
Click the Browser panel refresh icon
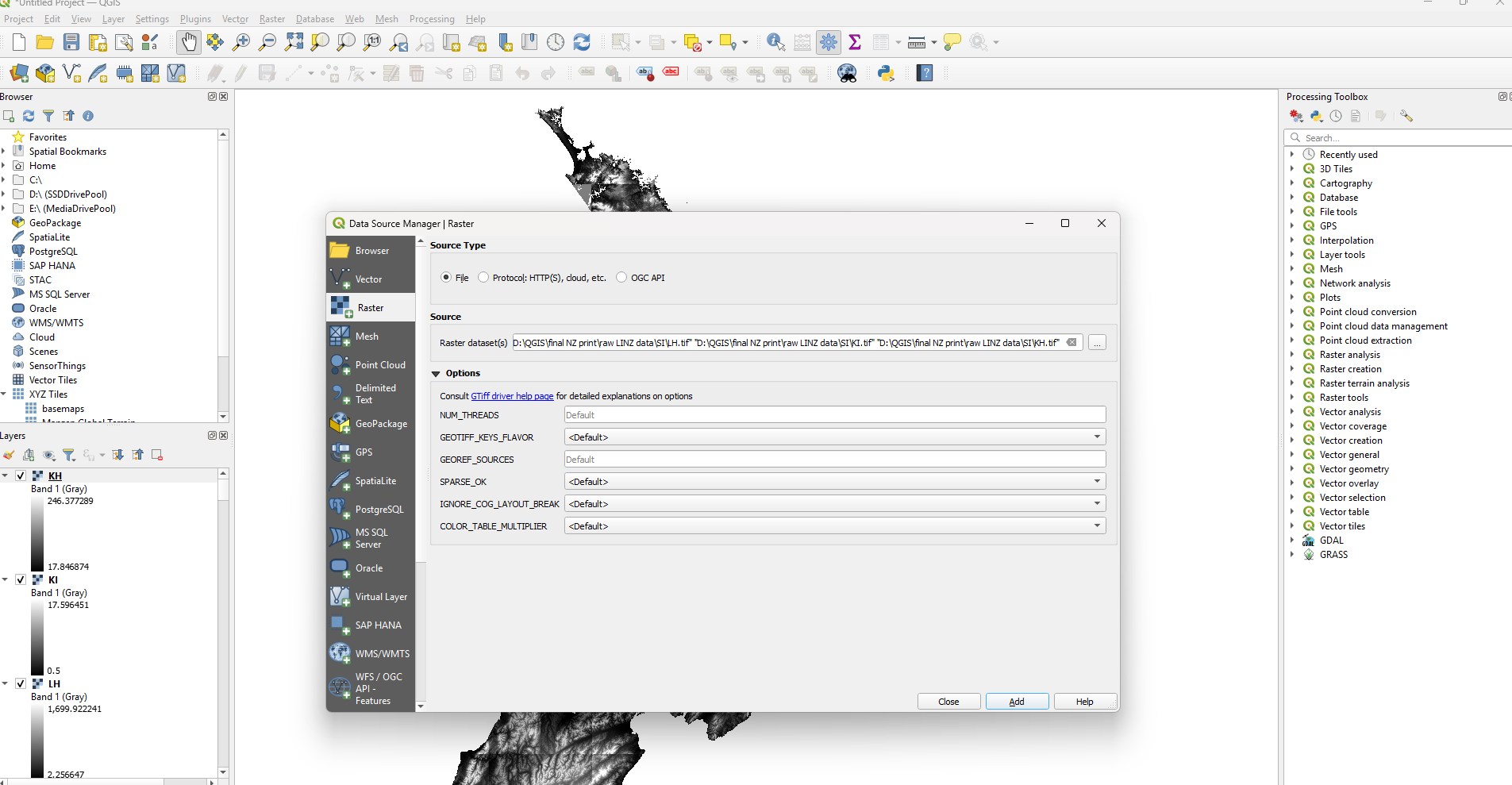29,116
